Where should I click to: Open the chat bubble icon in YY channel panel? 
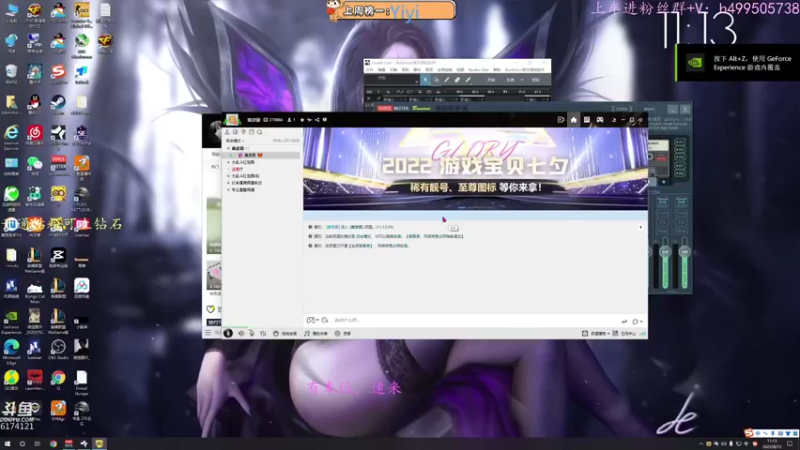point(235,132)
